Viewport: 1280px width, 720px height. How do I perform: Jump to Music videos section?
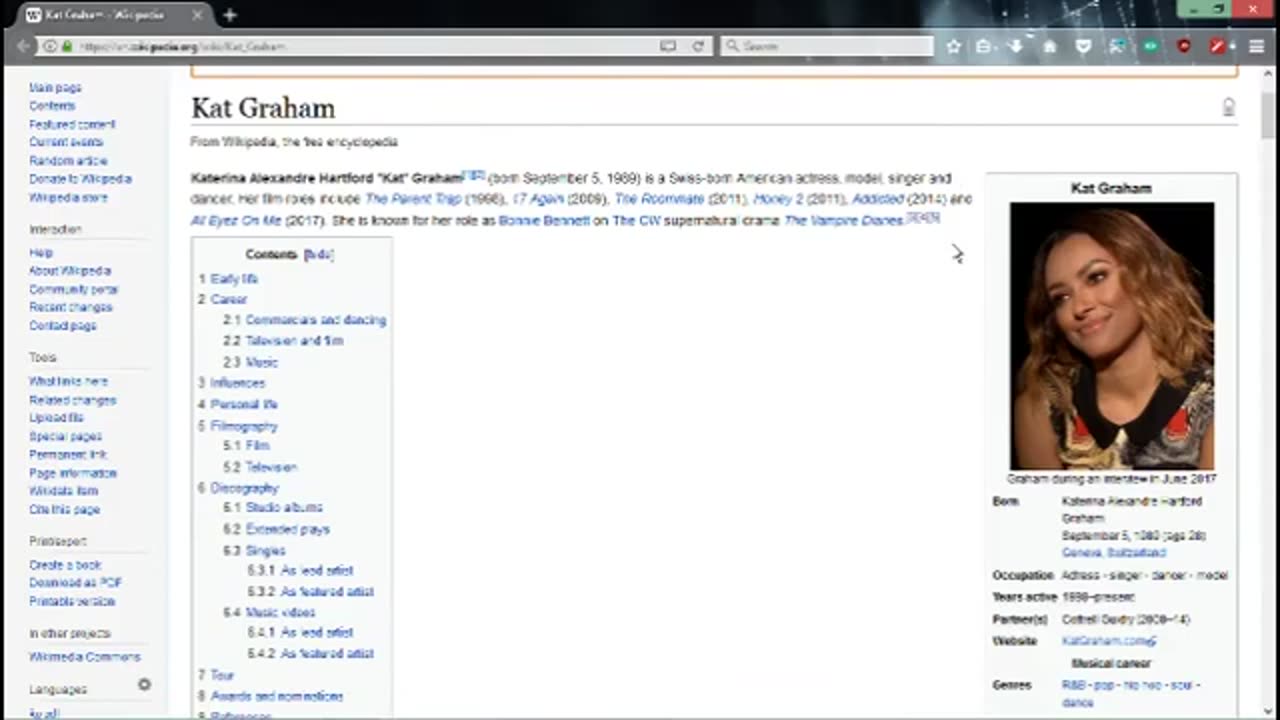(280, 612)
